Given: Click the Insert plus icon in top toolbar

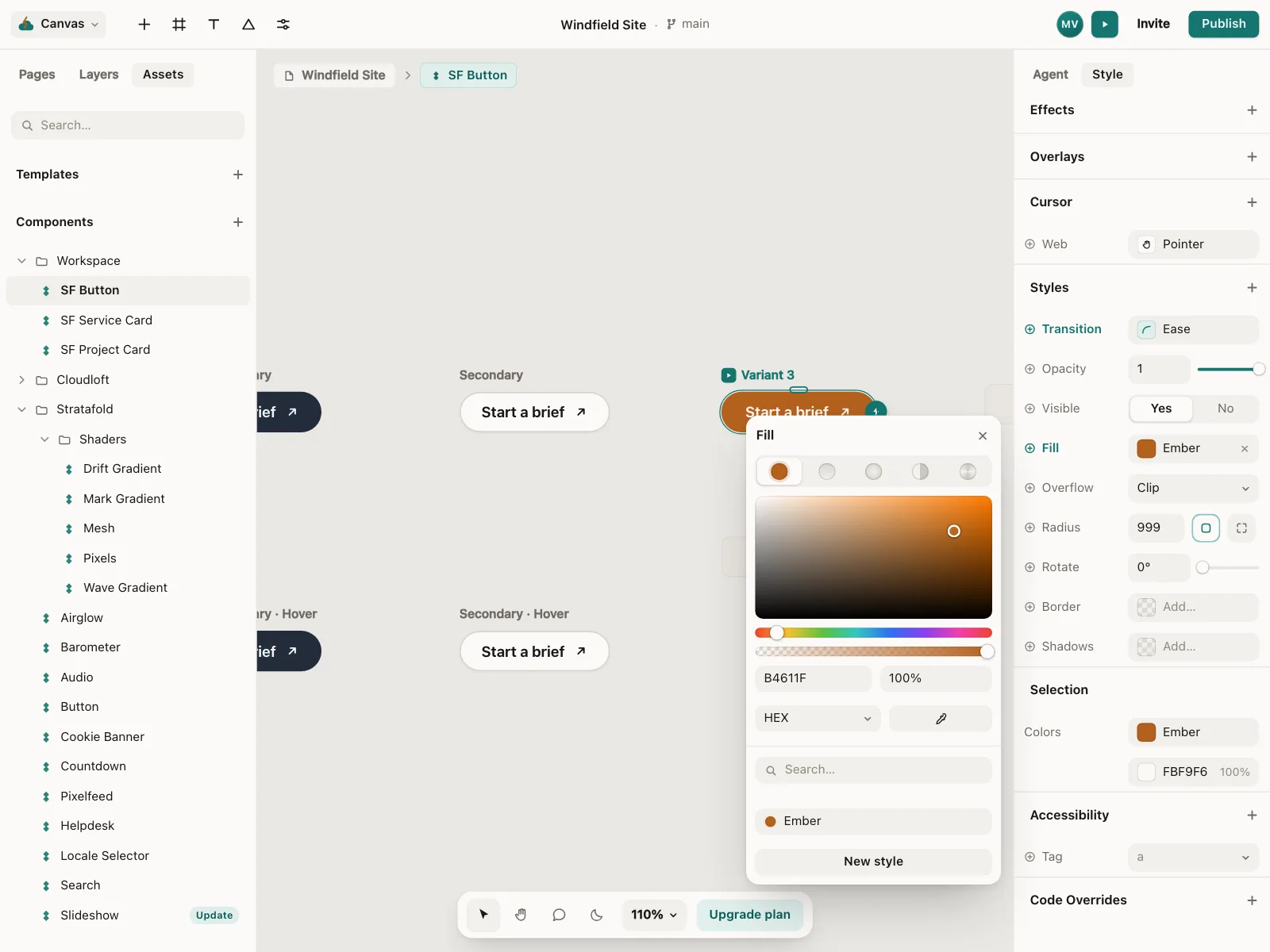Looking at the screenshot, I should coord(144,25).
